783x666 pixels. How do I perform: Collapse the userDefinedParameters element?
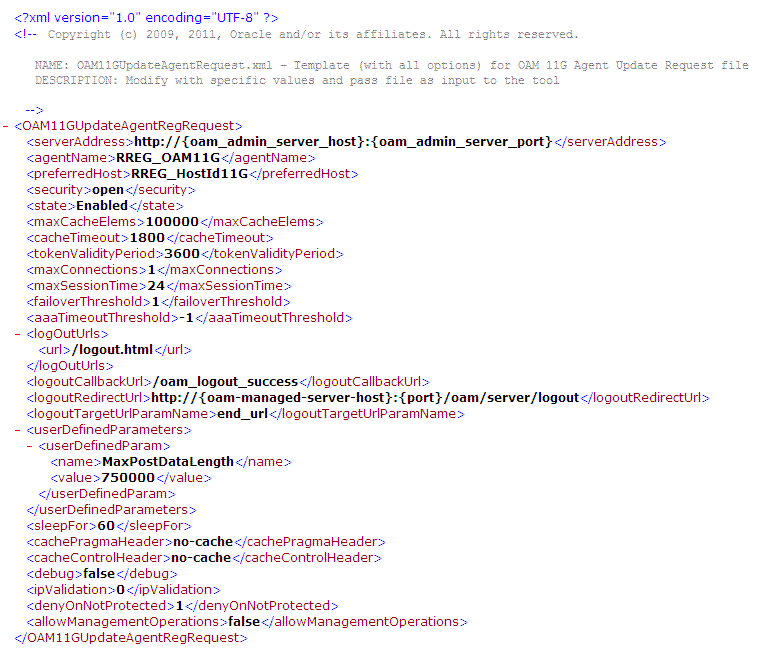tap(17, 430)
